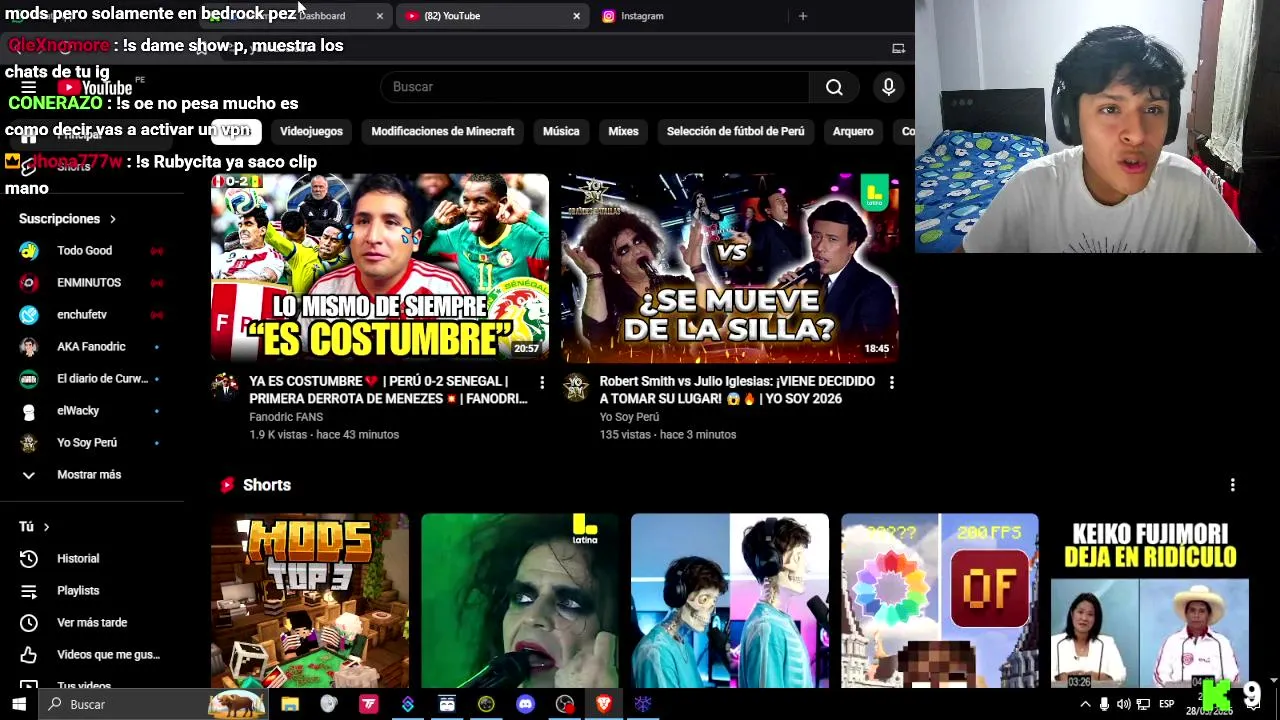Open the skeleton gamers short thumbnail
The width and height of the screenshot is (1280, 720).
click(730, 601)
